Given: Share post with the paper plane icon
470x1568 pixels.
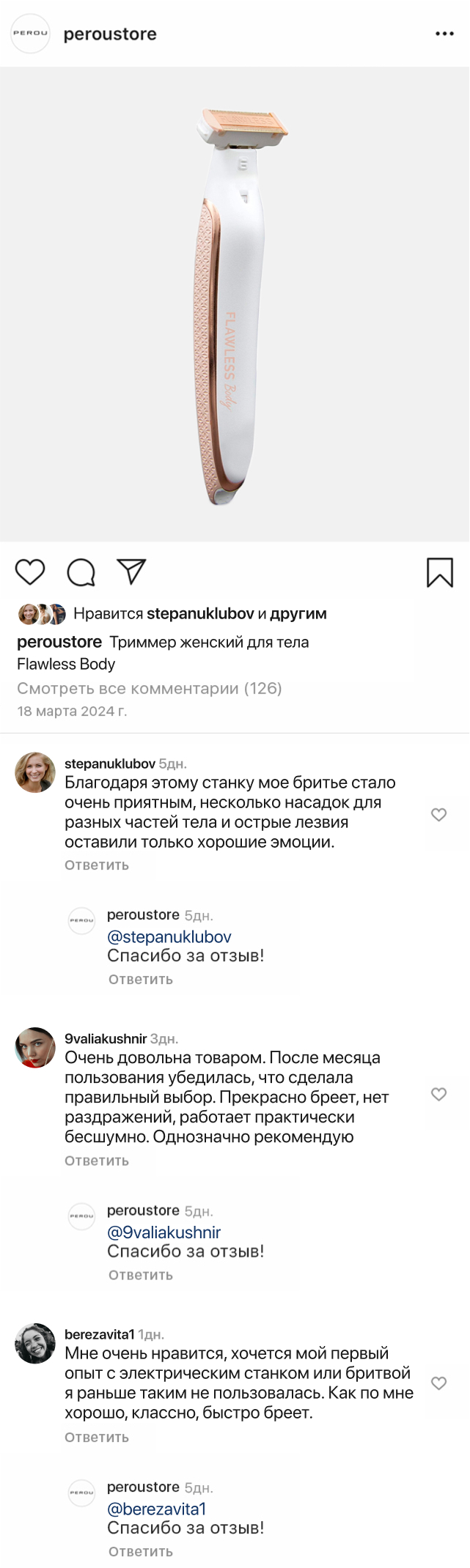Looking at the screenshot, I should point(132,572).
